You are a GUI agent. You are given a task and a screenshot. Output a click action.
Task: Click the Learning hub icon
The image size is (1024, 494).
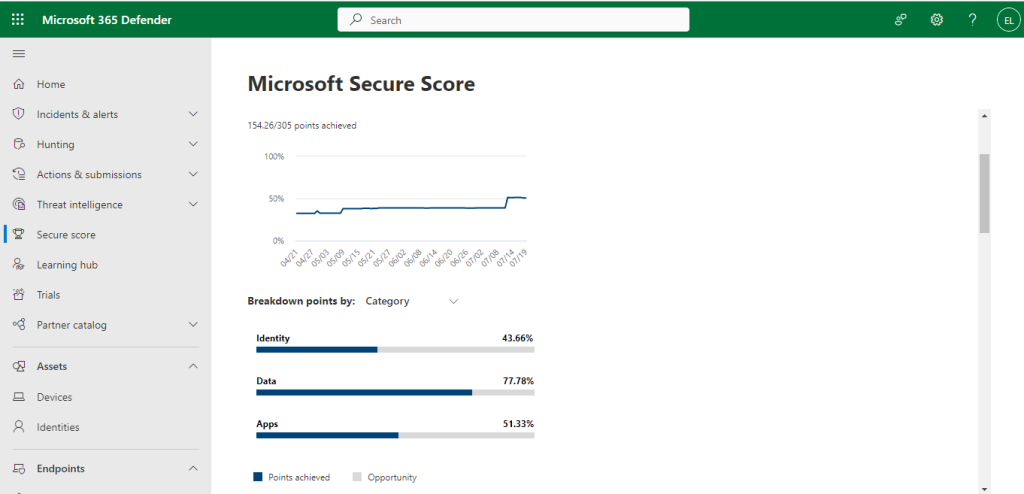click(19, 265)
